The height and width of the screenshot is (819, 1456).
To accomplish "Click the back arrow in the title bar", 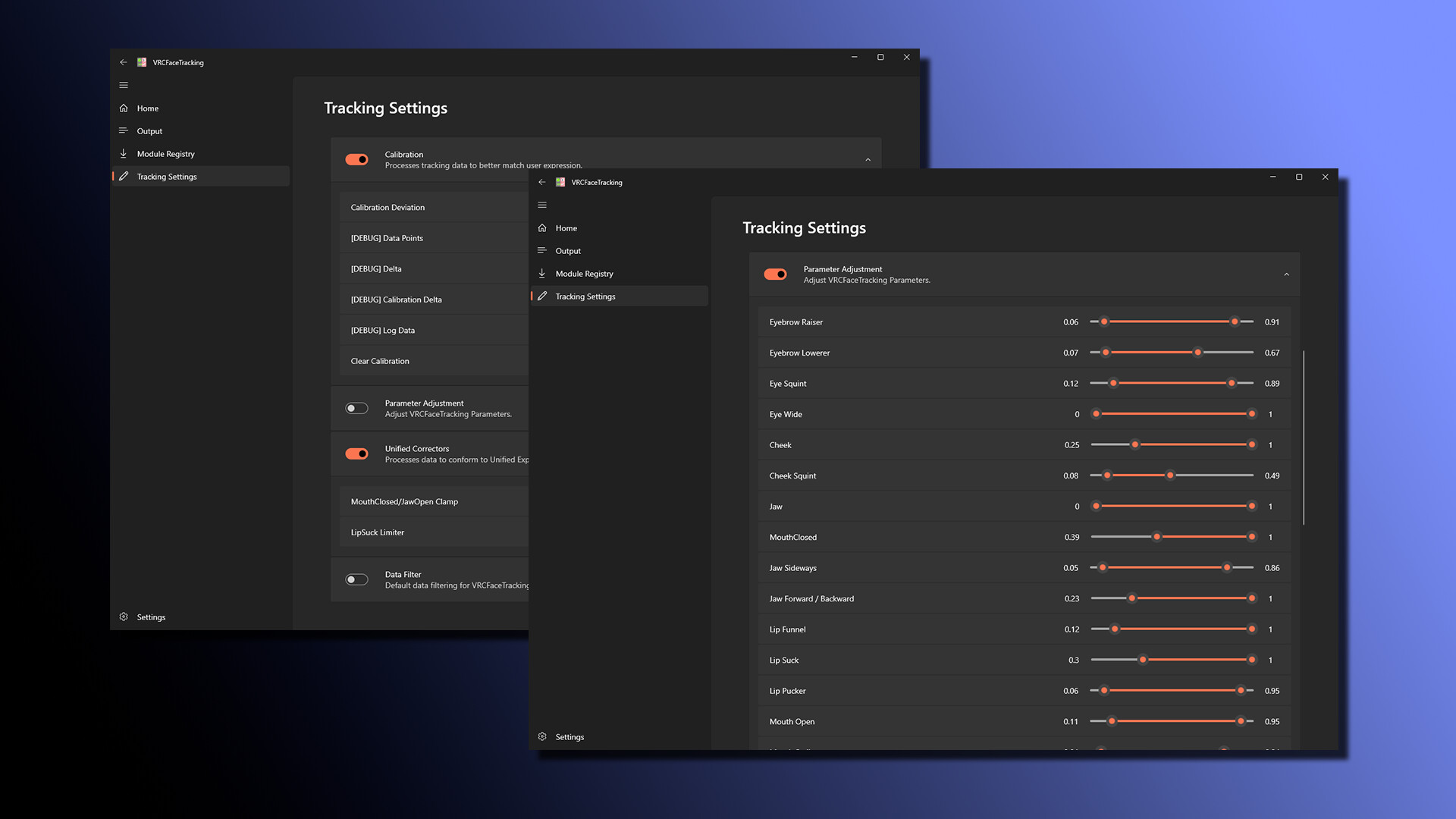I will [x=541, y=182].
